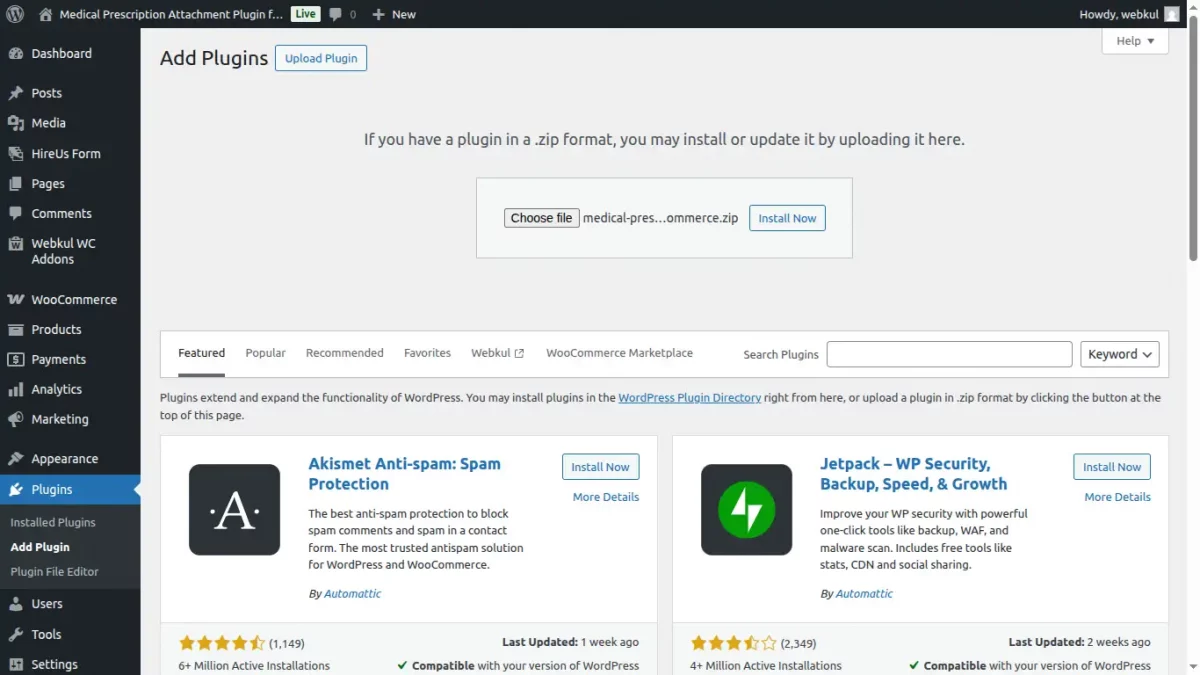
Task: Open the Comments bubble in the top bar
Action: pos(334,14)
